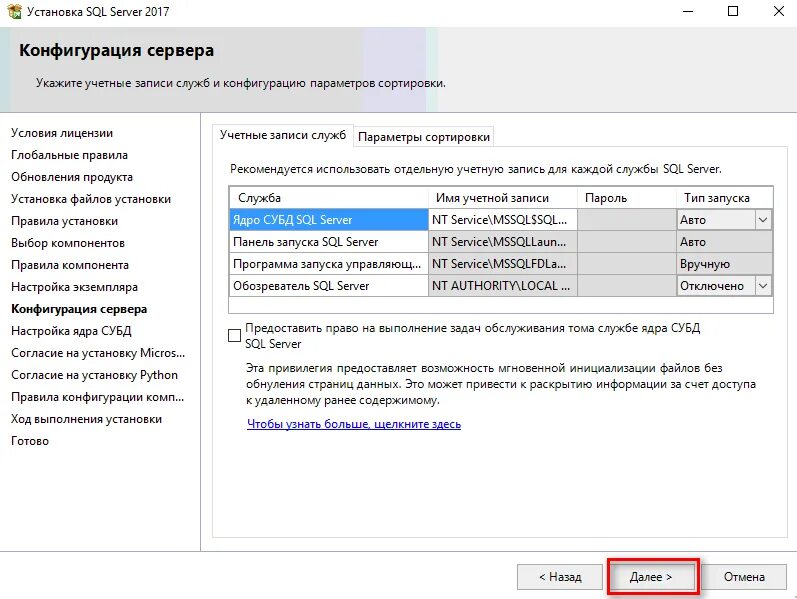Click account name NT Service\MSSQLLaun... cell
The width and height of the screenshot is (797, 599).
coord(503,242)
